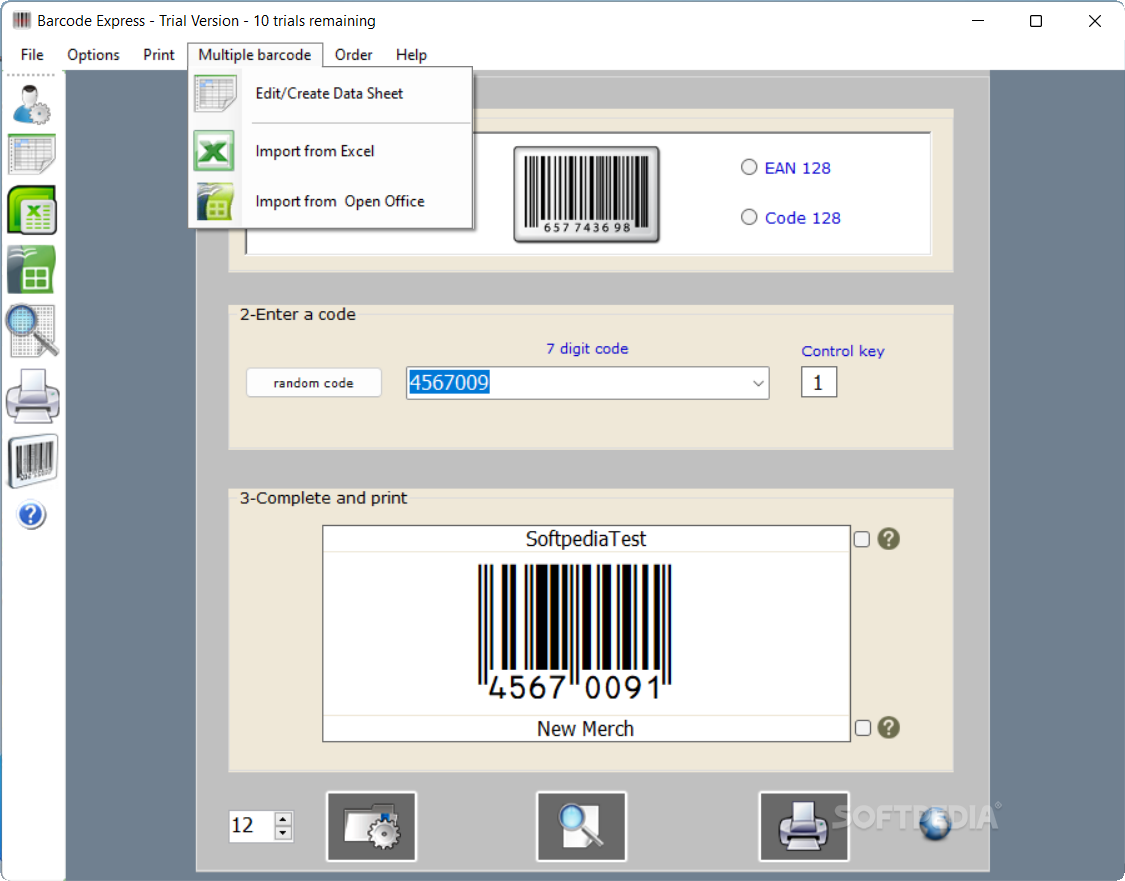Open the user settings icon in sidebar

[x=32, y=104]
